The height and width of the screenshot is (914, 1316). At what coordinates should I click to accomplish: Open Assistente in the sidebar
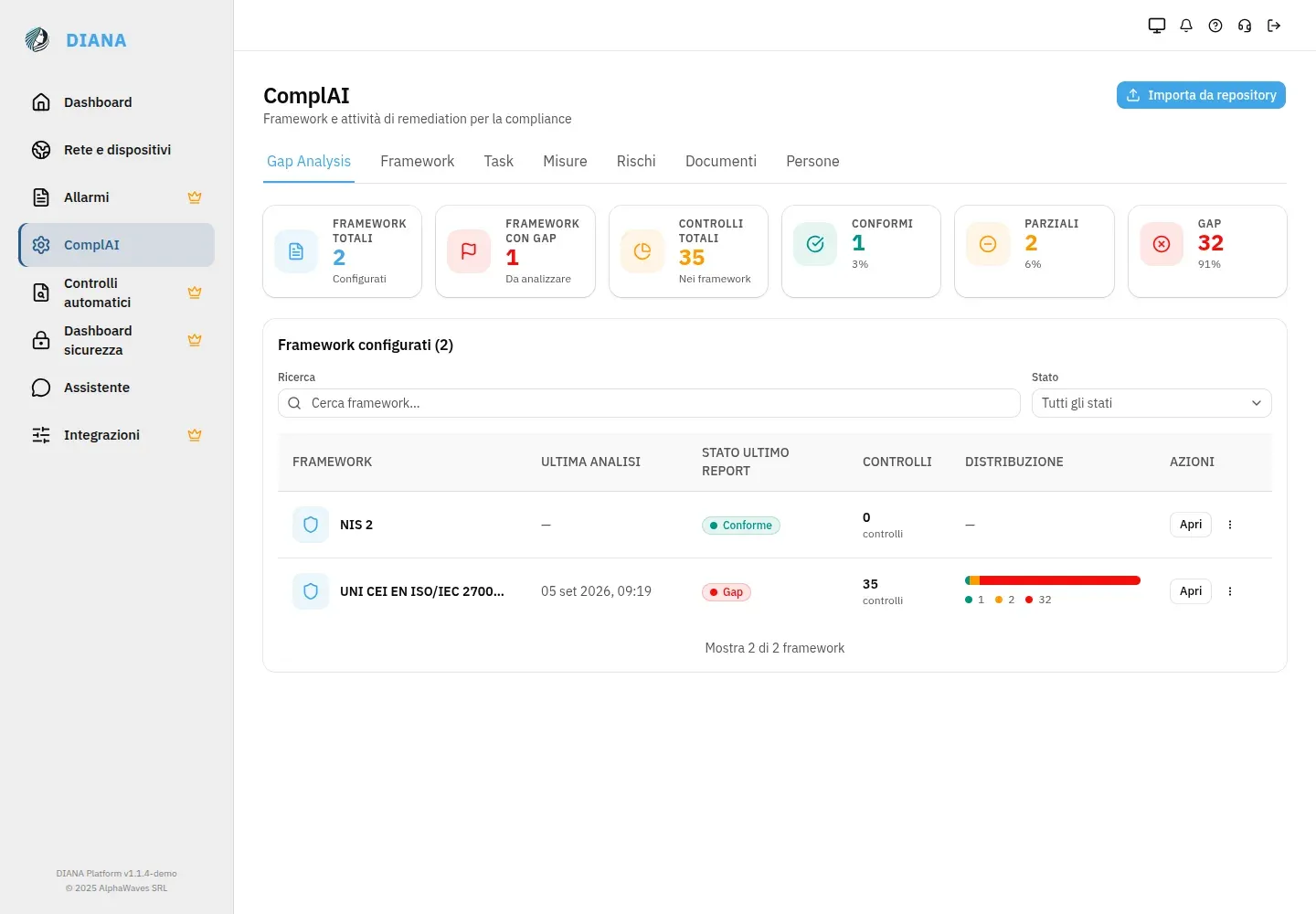pos(117,388)
